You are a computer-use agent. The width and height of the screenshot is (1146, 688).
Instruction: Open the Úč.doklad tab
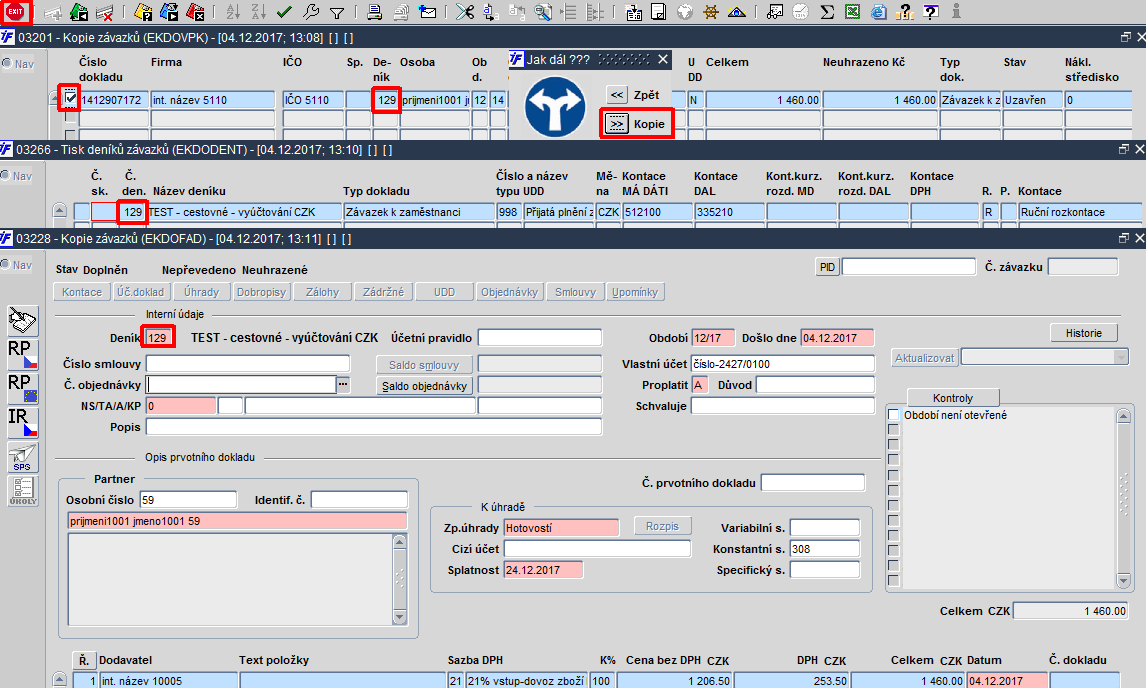(x=141, y=292)
